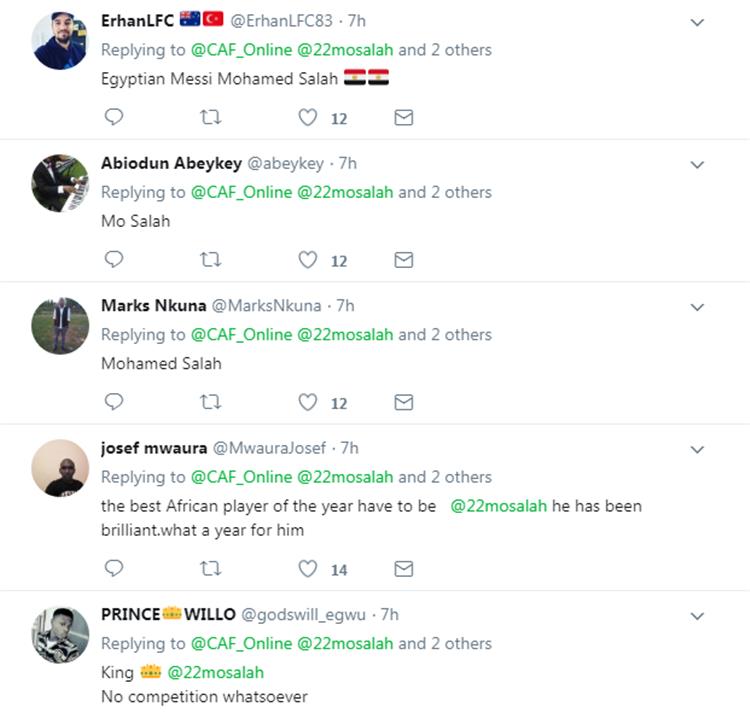Open more options for ErhanLFC's tweet
Image resolution: width=750 pixels, height=718 pixels.
698,22
